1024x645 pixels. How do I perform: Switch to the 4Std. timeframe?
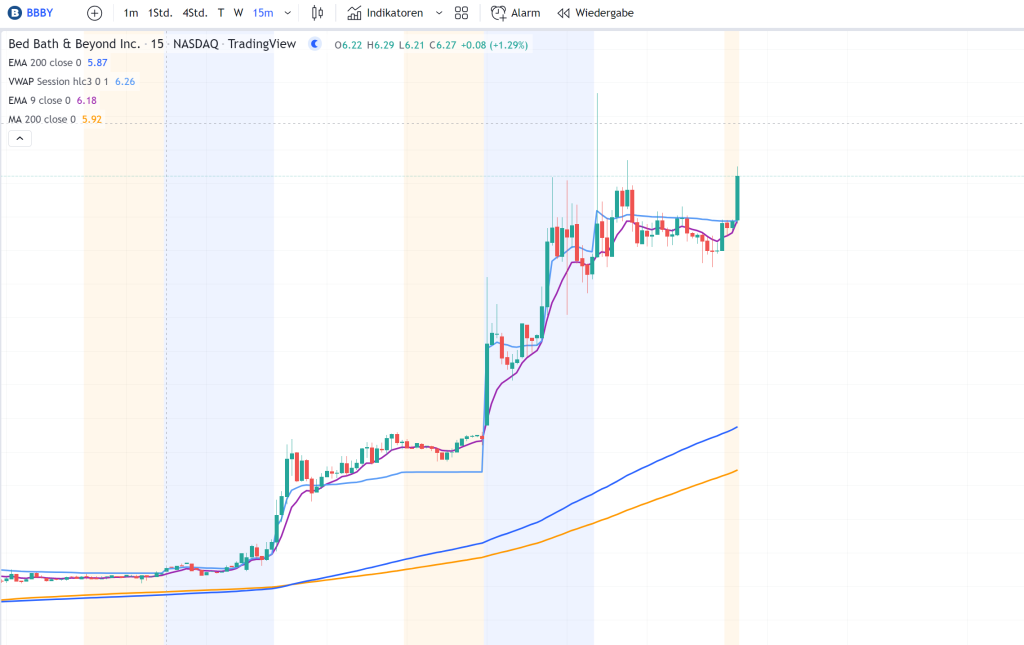click(195, 13)
